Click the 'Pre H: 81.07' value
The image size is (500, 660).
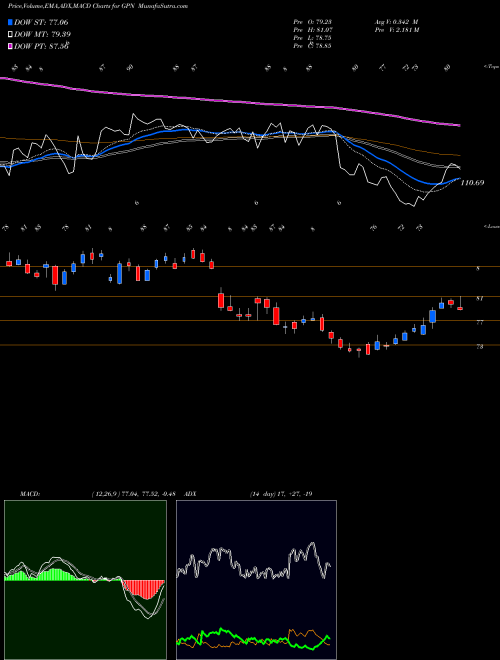[313, 30]
